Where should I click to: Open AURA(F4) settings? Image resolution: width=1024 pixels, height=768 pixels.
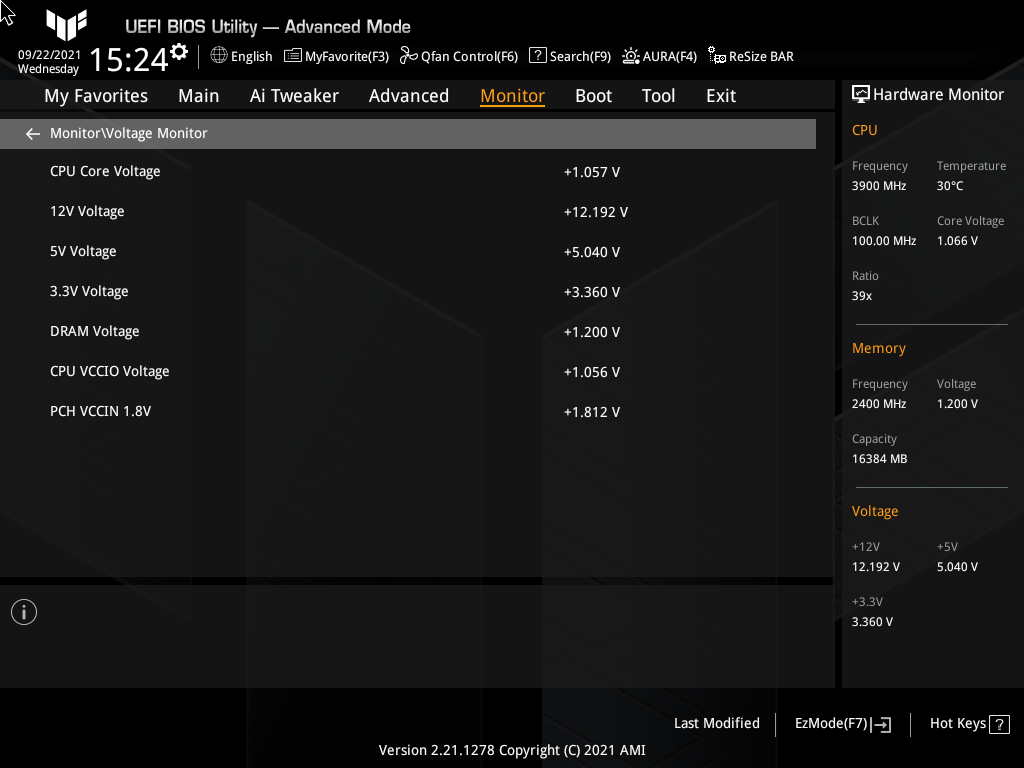click(x=660, y=56)
